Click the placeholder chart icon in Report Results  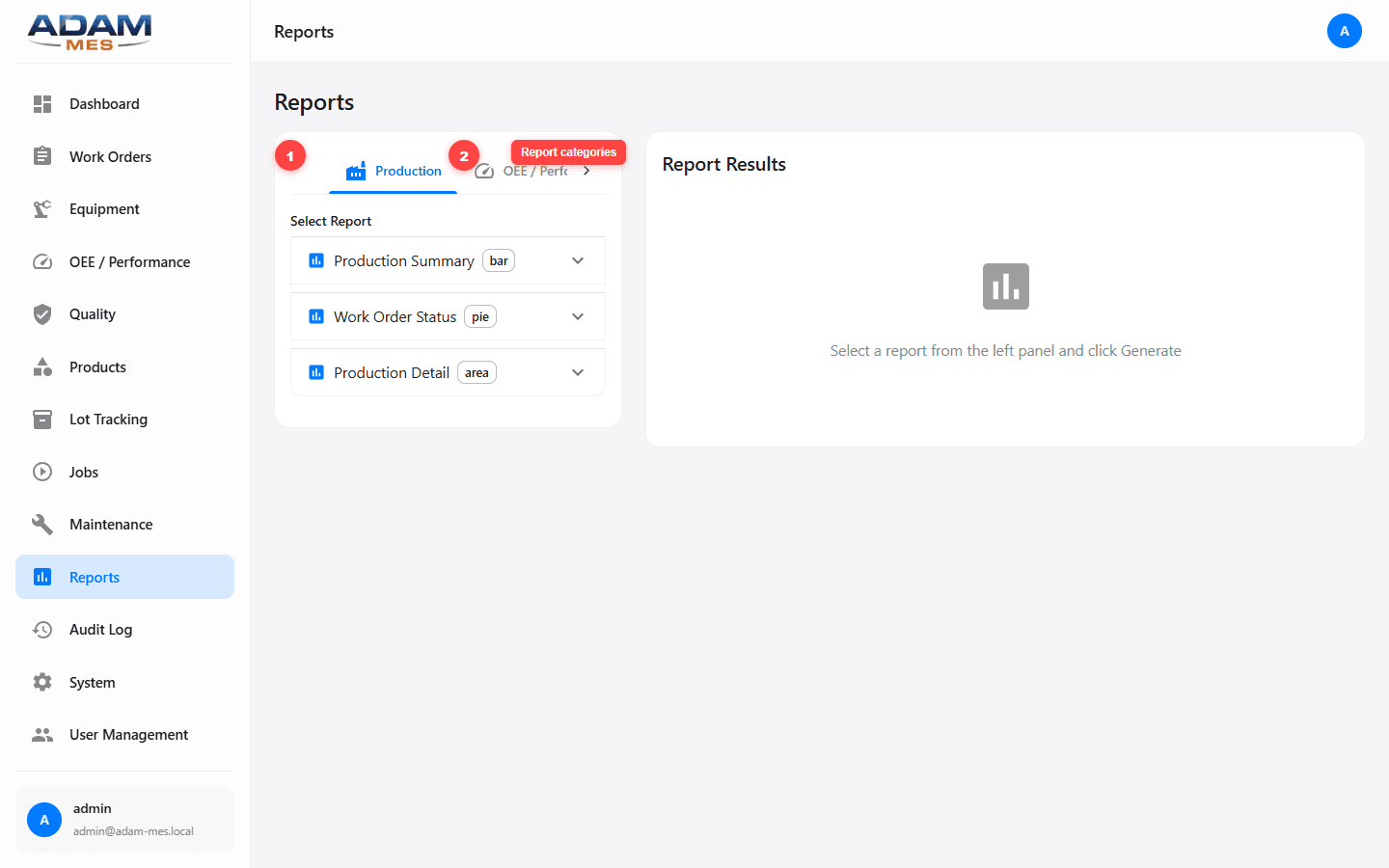click(1005, 286)
